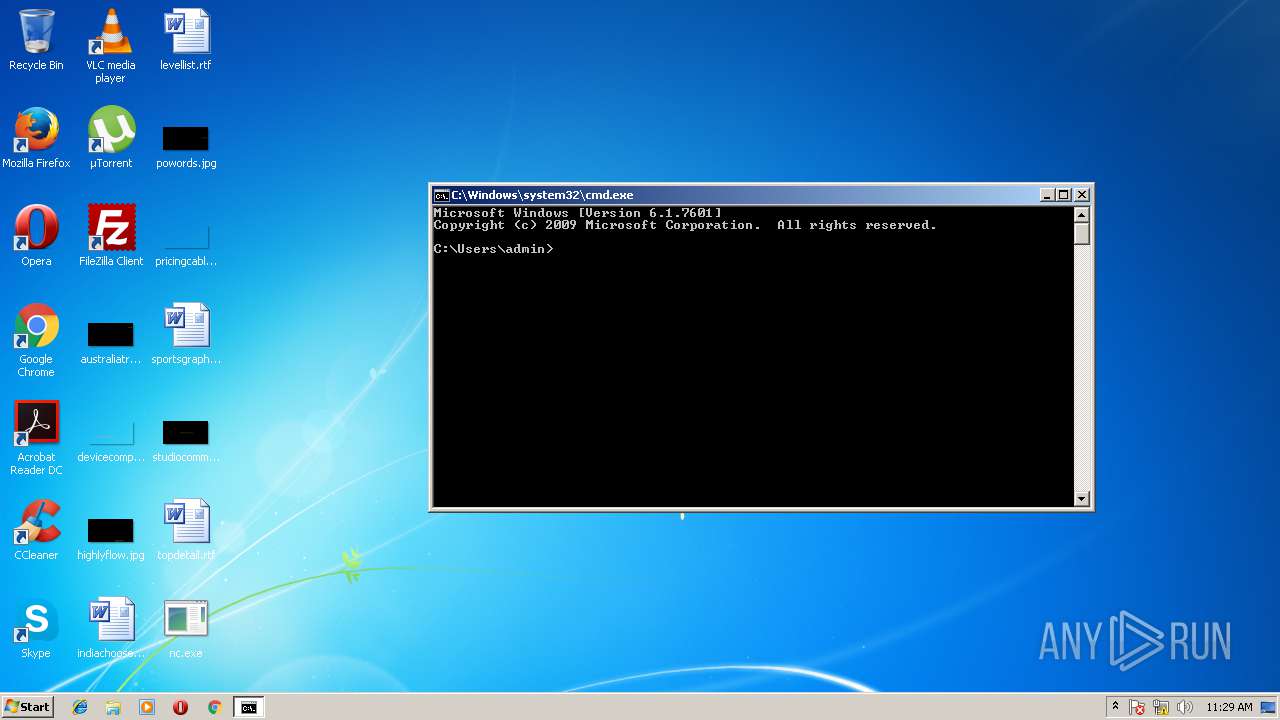Click the Copyright 2009 Microsoft line

pos(685,225)
